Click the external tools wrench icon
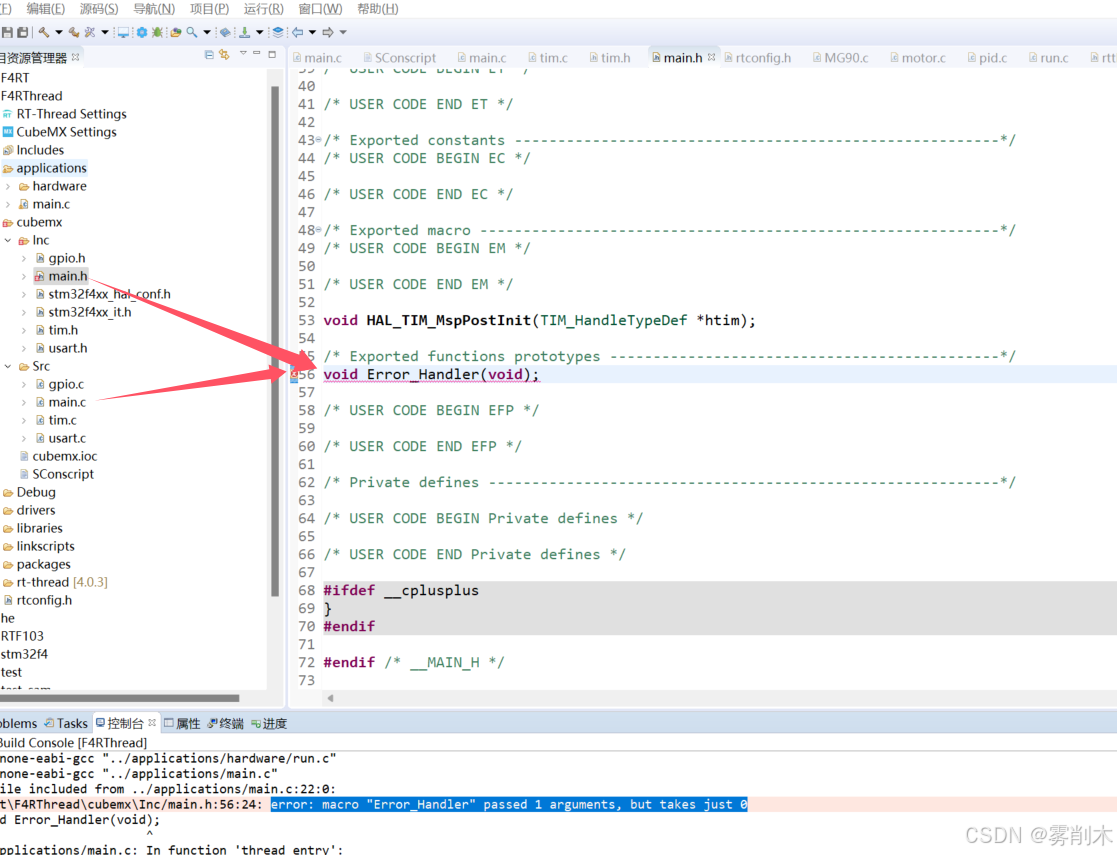 tap(90, 31)
